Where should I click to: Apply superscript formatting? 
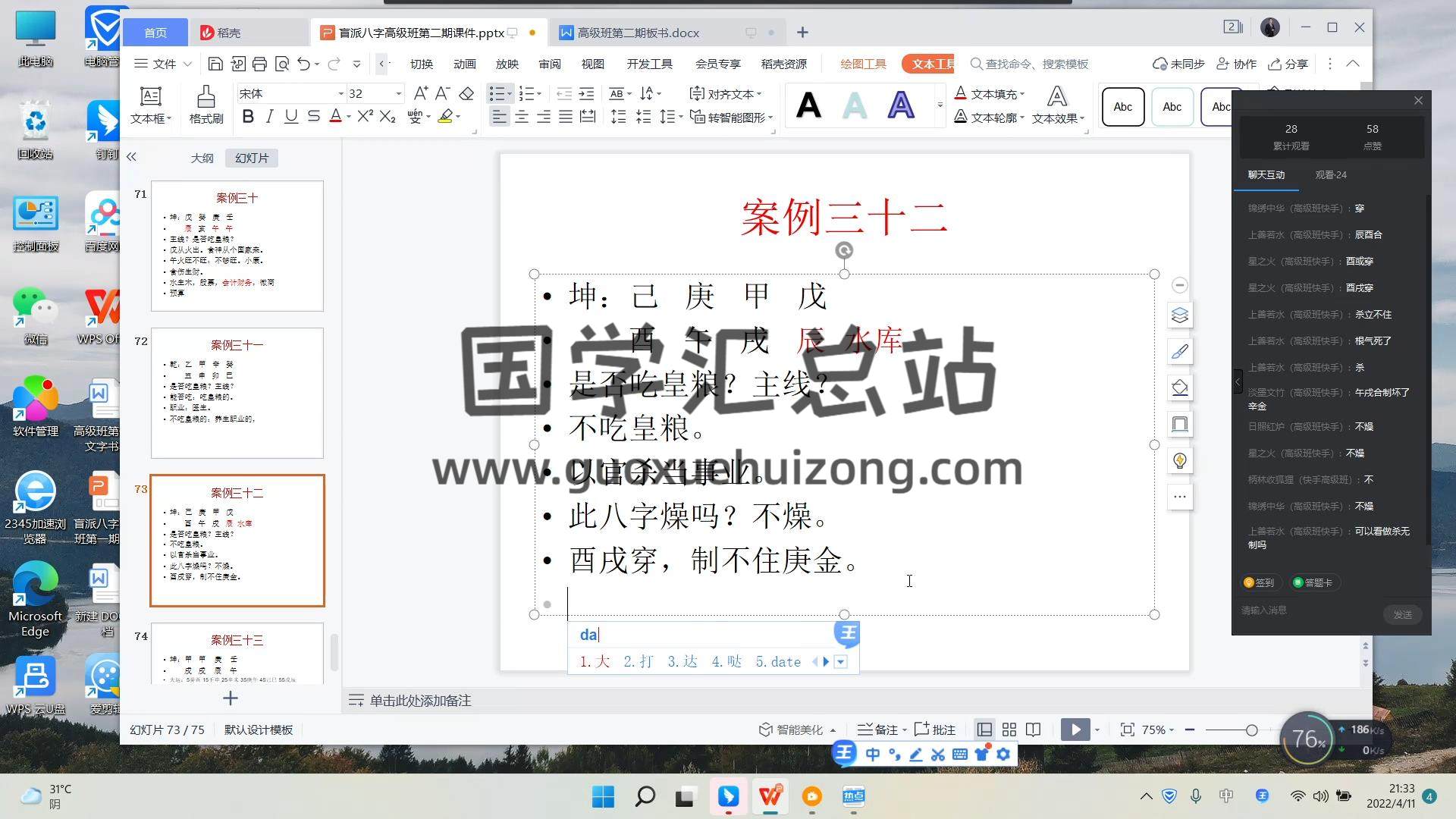(x=365, y=117)
